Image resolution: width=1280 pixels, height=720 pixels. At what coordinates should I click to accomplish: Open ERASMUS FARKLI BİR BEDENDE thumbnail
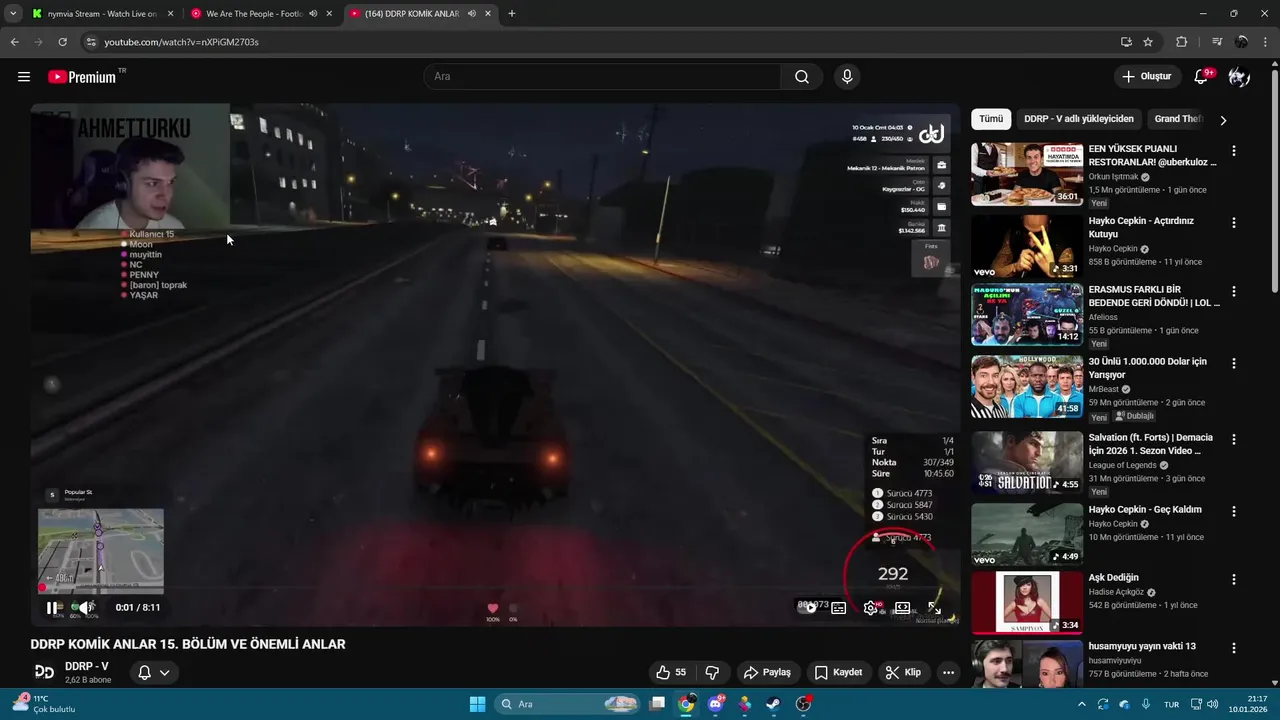tap(1027, 315)
